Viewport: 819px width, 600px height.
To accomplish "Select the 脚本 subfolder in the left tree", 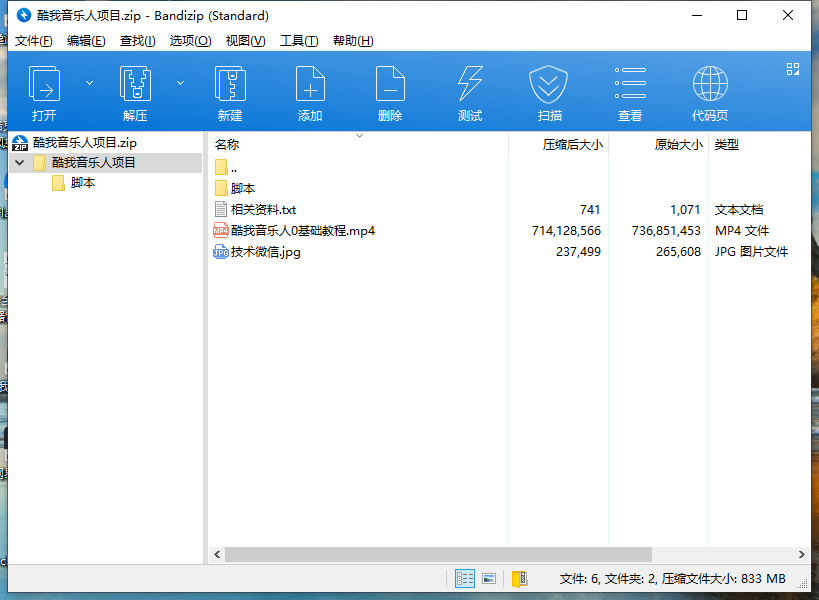I will [x=83, y=183].
